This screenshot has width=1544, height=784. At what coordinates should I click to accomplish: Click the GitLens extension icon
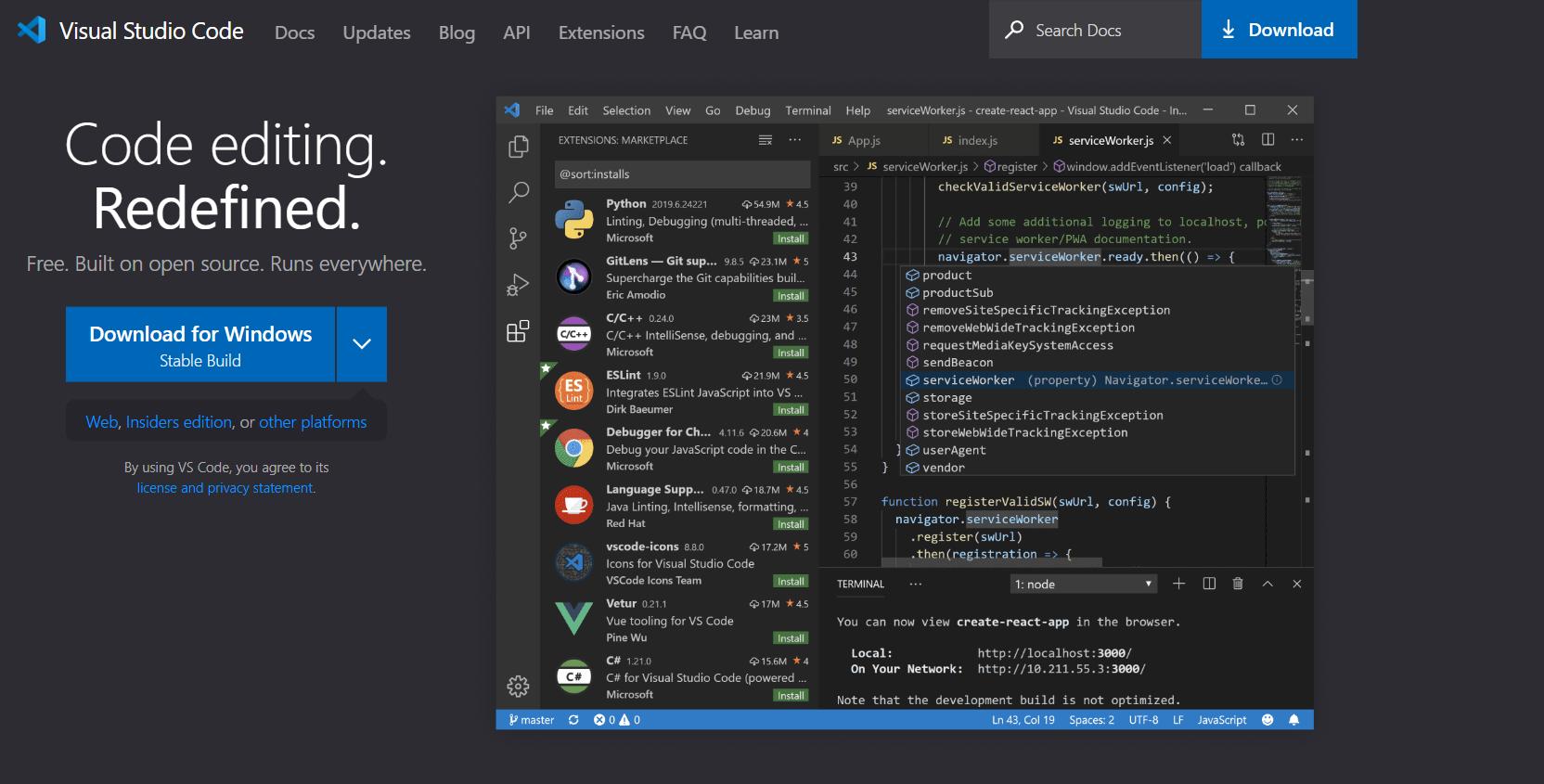[x=574, y=277]
